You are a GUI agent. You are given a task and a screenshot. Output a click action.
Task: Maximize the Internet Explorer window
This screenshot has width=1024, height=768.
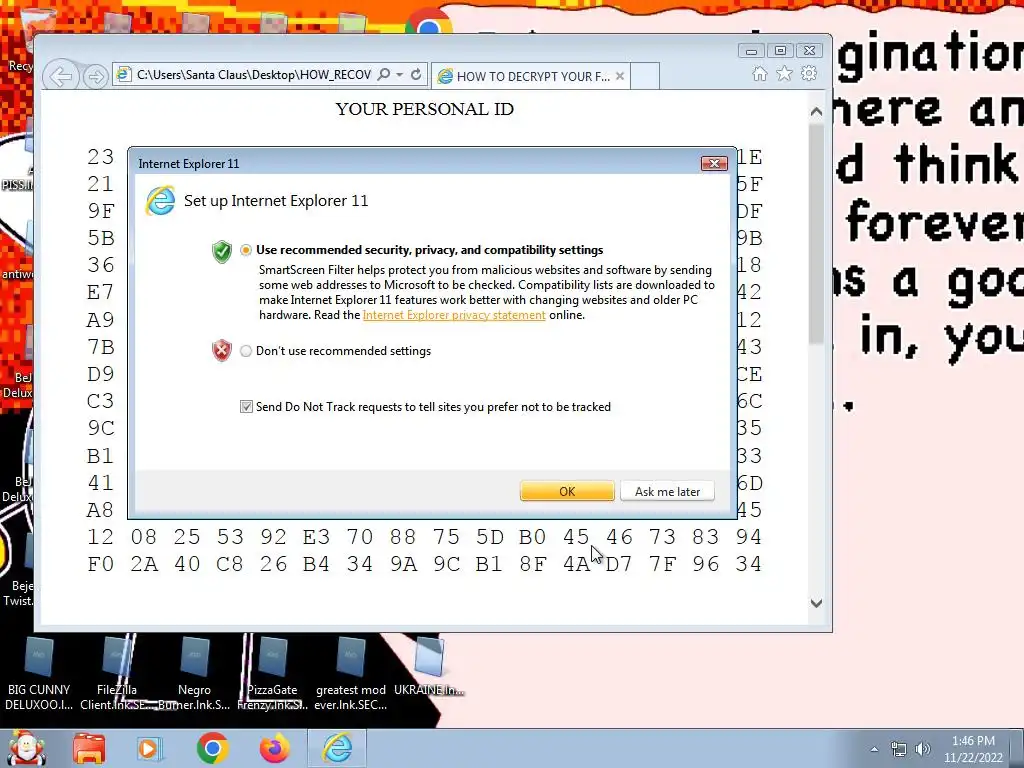(x=780, y=51)
